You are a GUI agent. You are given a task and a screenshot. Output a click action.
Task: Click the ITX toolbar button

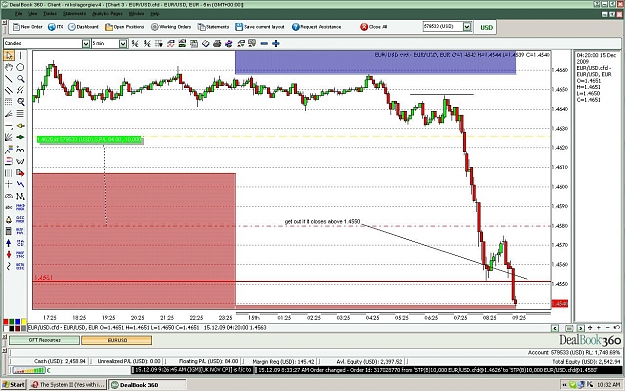(x=55, y=27)
